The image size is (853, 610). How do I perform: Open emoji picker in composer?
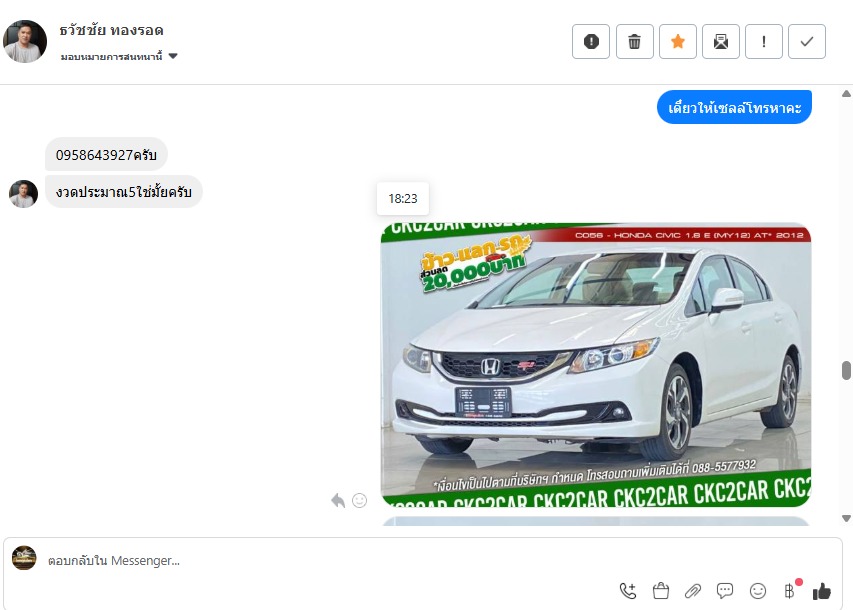tap(758, 591)
